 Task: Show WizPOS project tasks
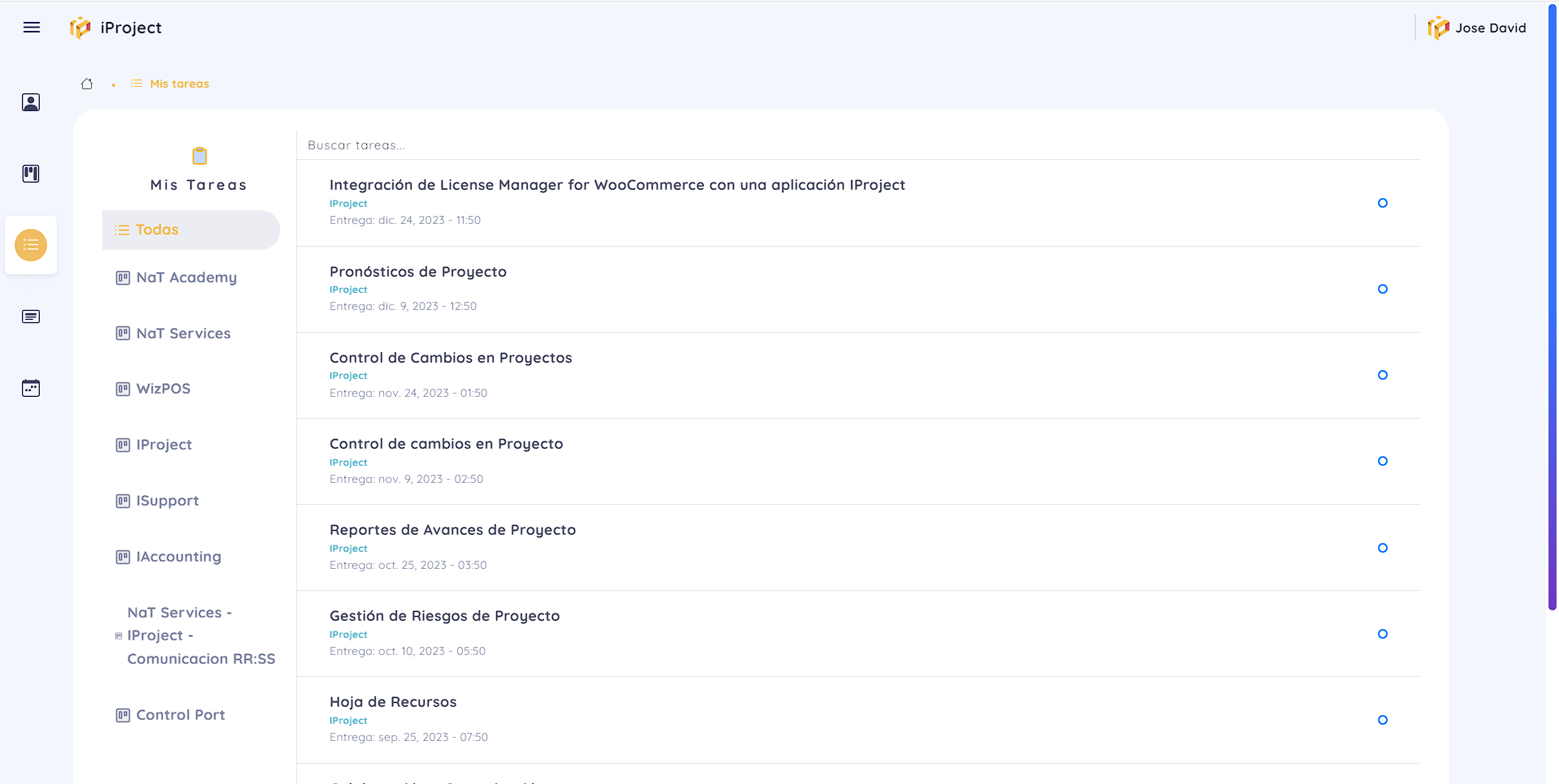coord(163,389)
